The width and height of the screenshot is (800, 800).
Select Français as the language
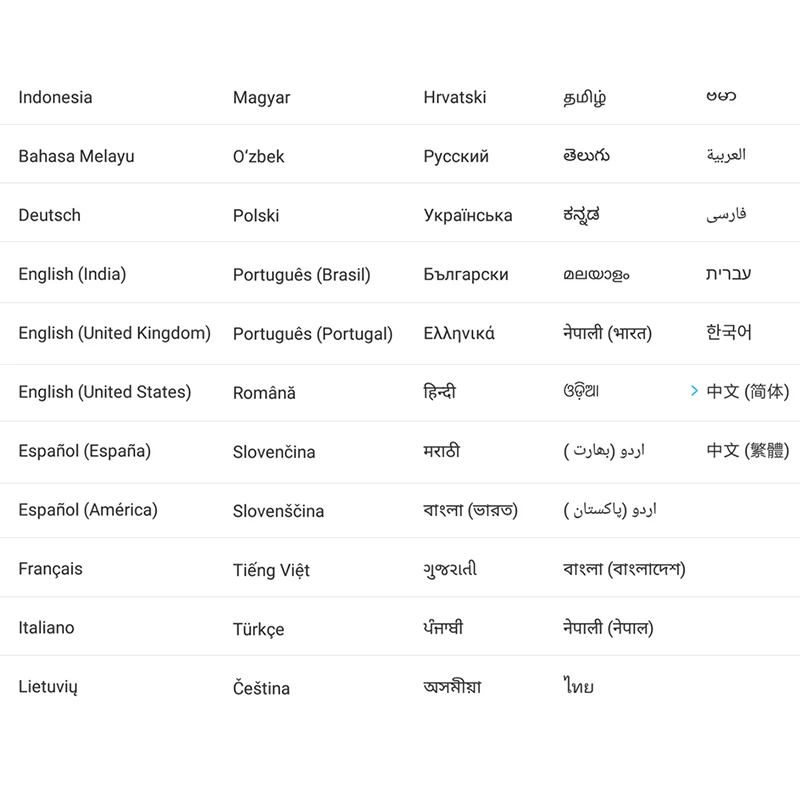[x=50, y=569]
